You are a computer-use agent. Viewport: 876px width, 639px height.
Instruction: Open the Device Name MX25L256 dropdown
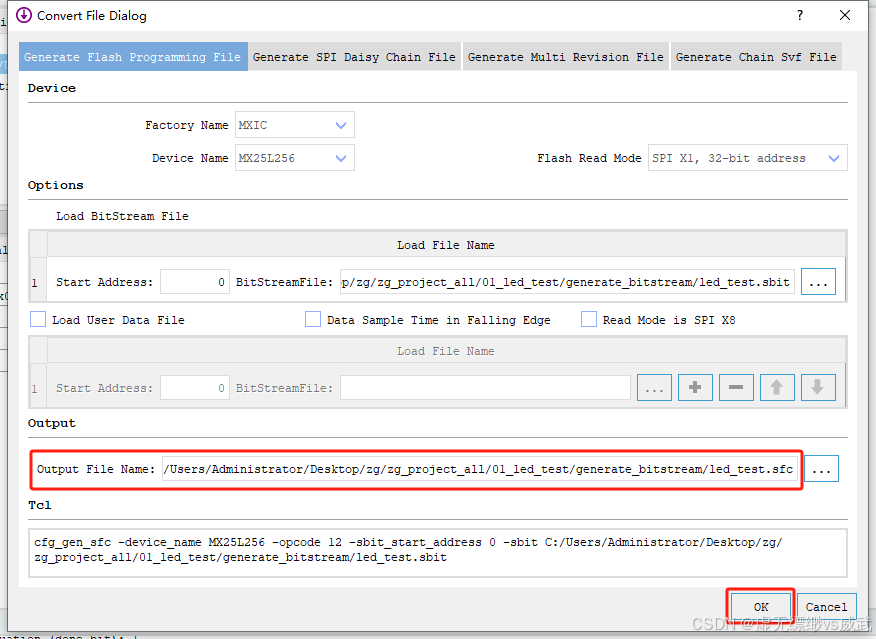click(x=294, y=158)
